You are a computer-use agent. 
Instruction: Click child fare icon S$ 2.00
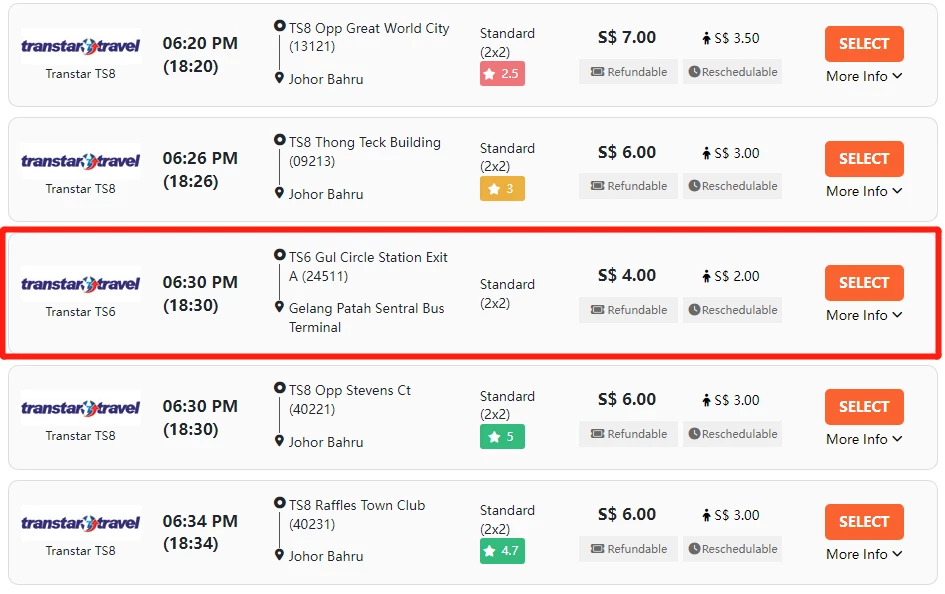tap(706, 277)
